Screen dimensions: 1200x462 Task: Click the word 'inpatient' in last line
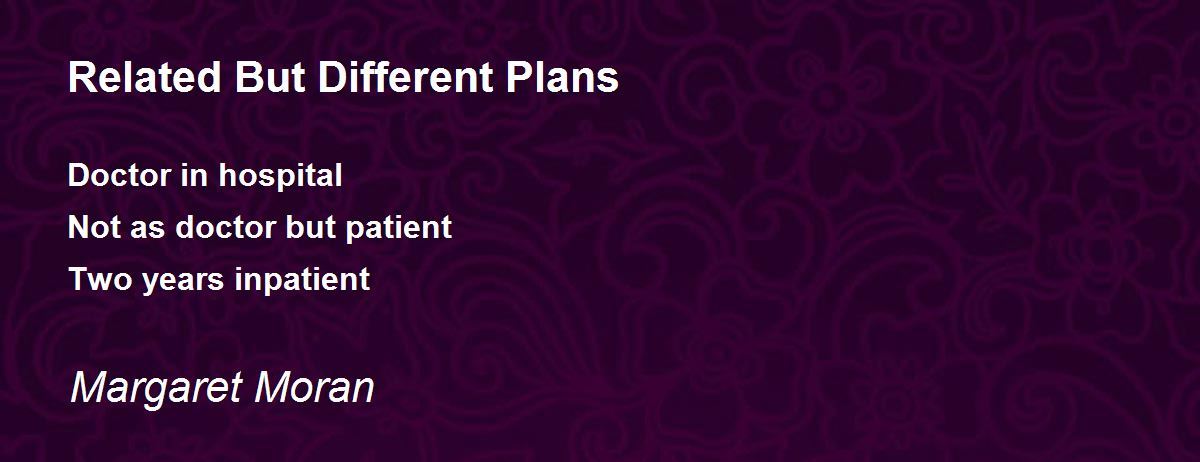tap(303, 282)
